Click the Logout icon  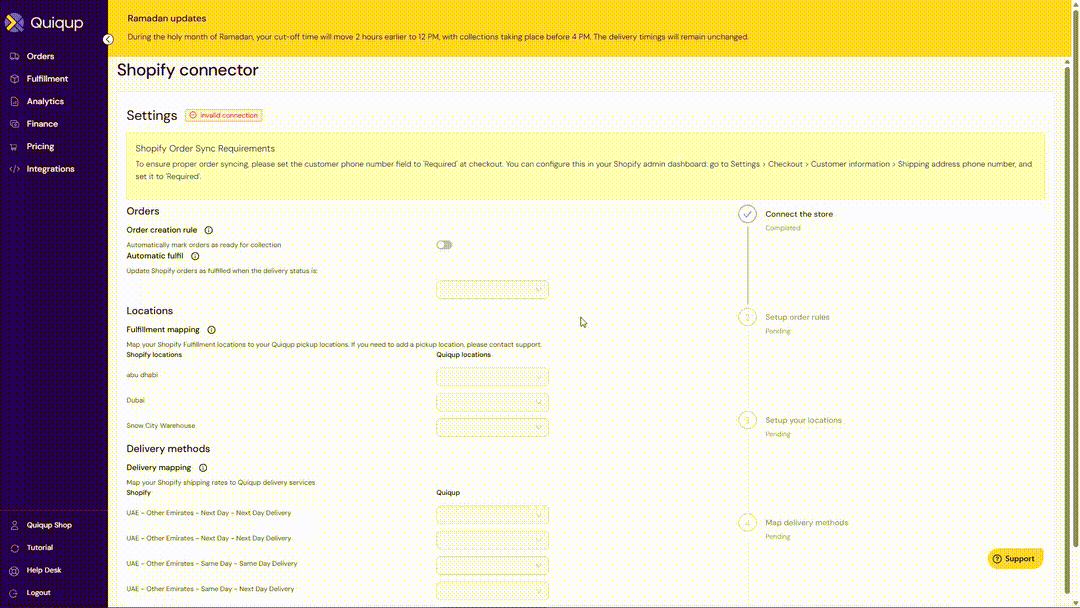click(x=14, y=593)
